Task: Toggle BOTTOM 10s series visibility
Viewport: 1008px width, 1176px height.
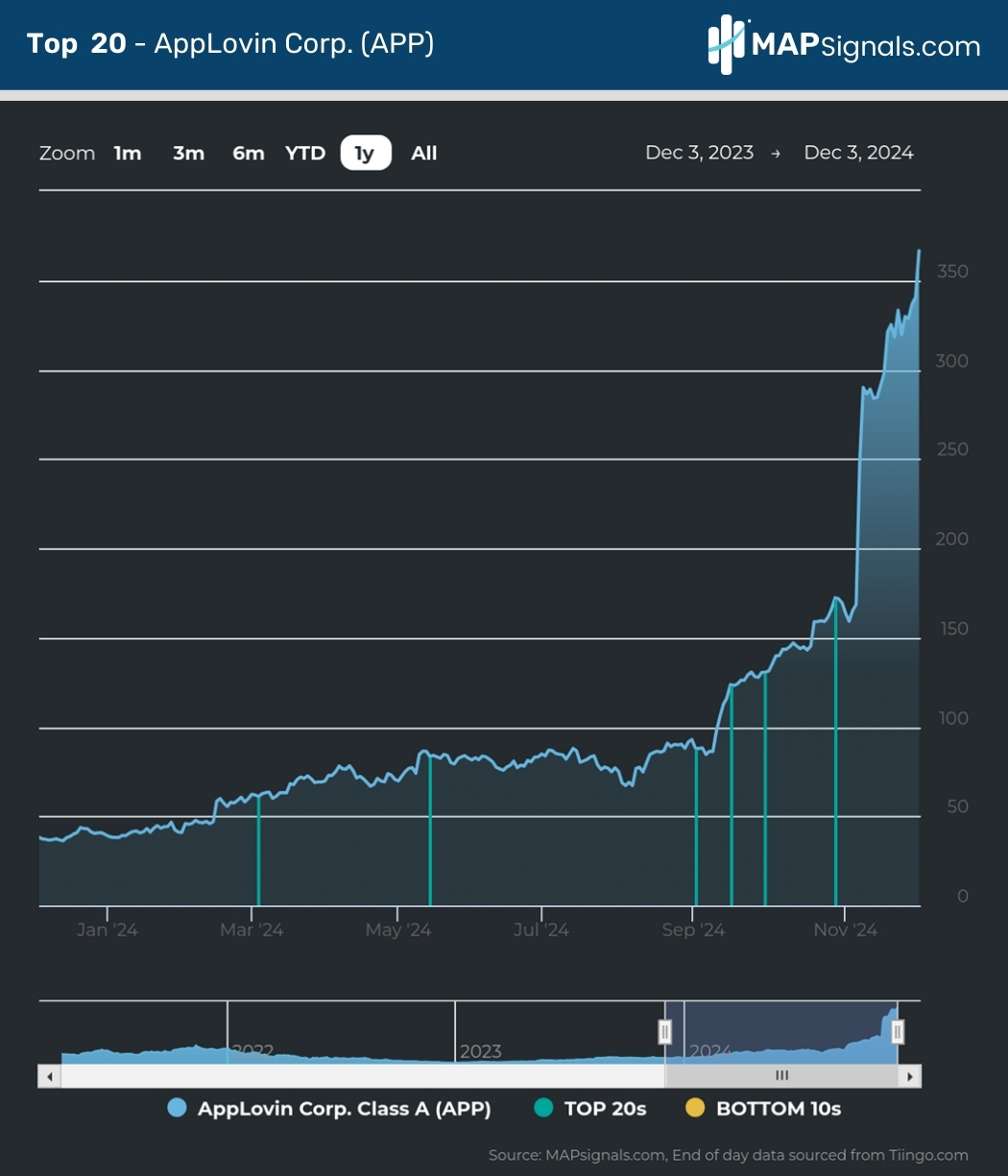Action: [778, 1109]
